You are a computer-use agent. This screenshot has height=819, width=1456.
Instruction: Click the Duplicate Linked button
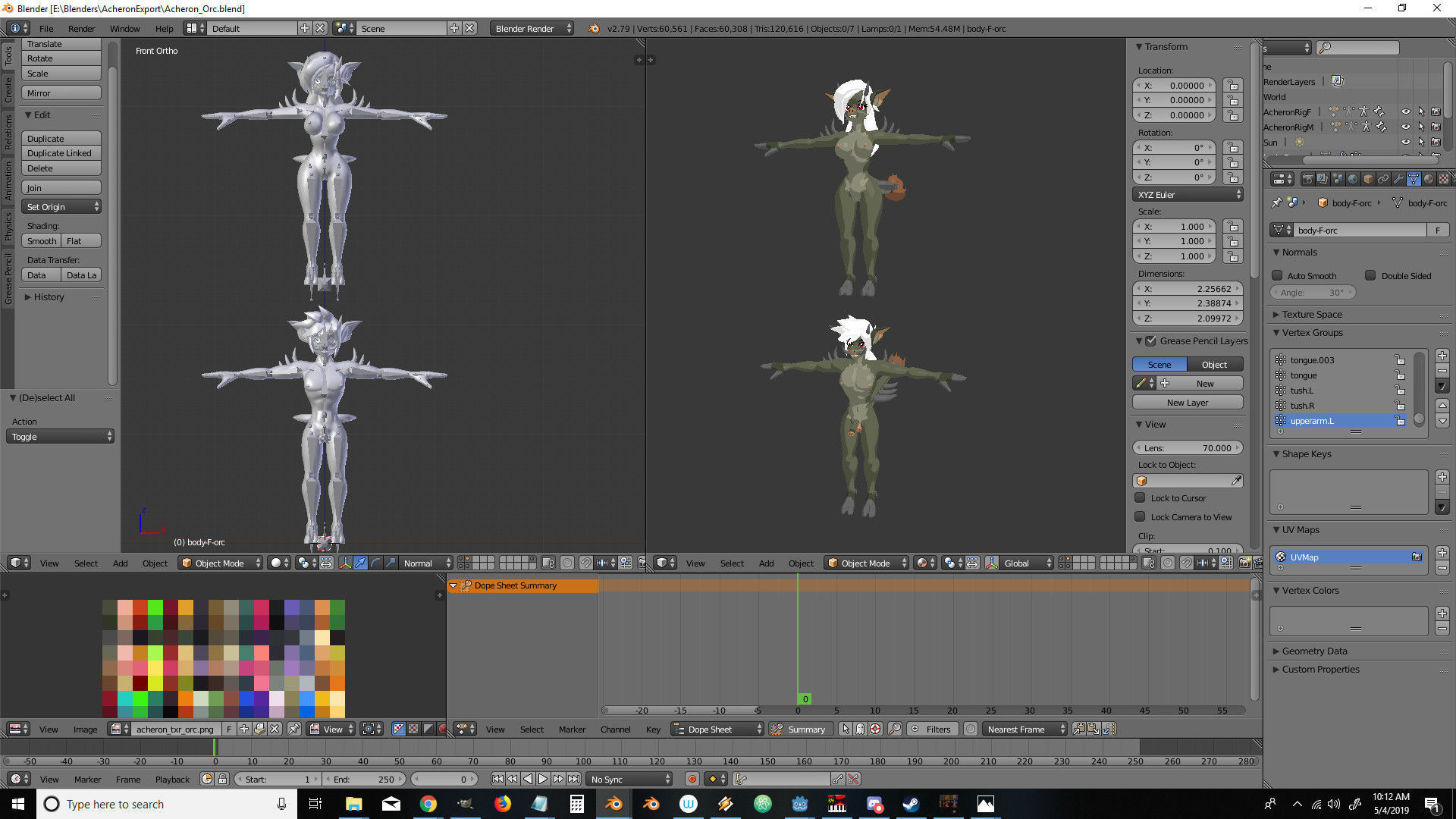(61, 153)
